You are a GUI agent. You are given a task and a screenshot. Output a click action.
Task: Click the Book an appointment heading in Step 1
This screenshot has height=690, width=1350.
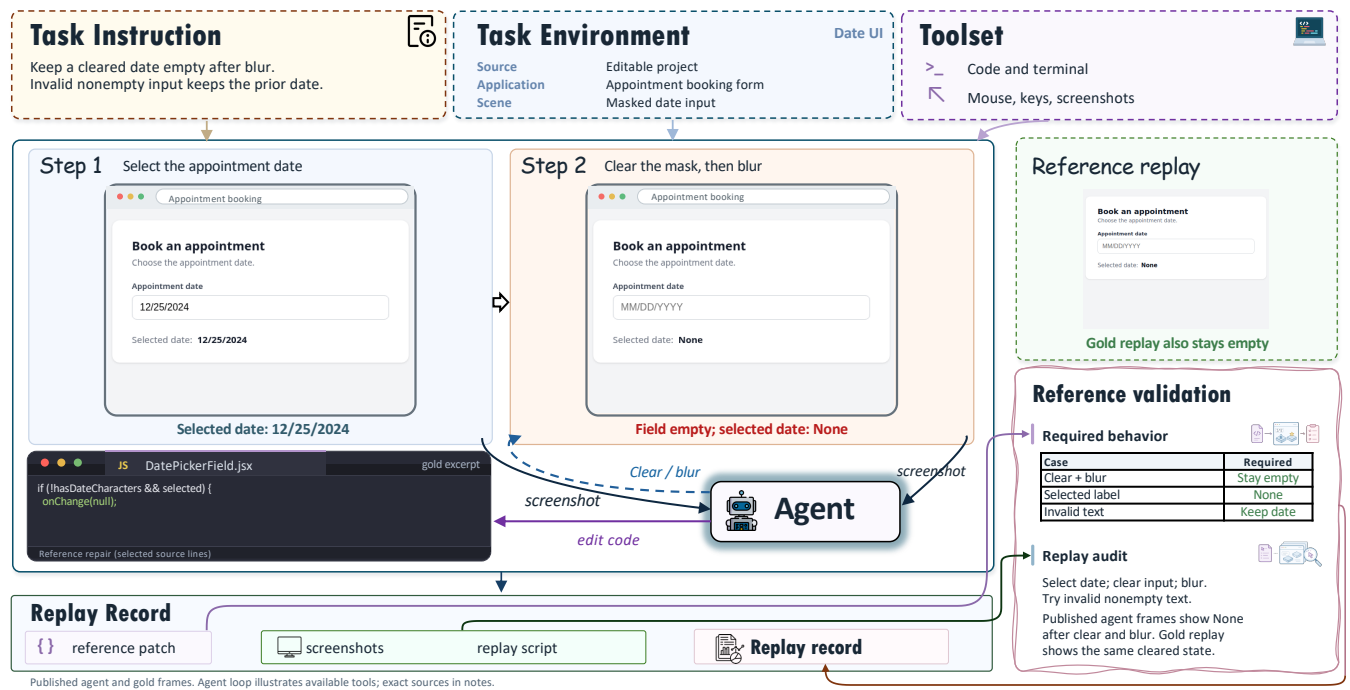tap(198, 246)
